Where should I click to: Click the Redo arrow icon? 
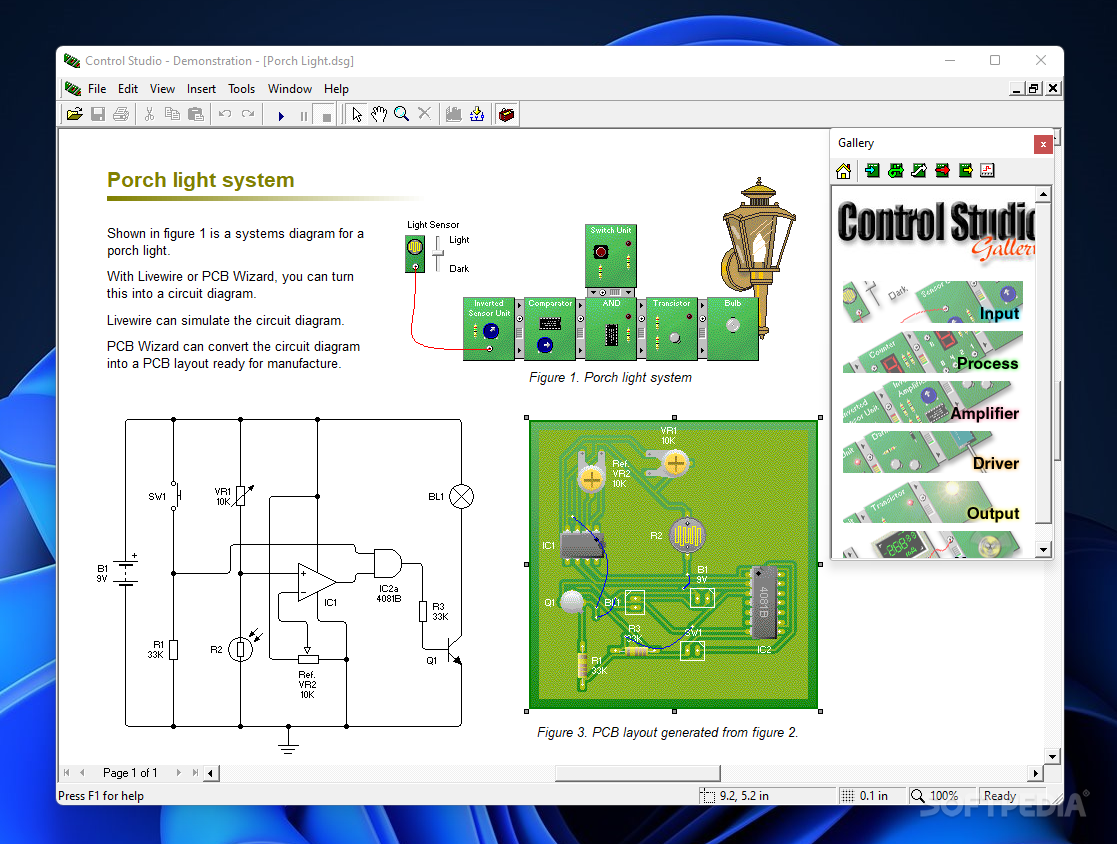tap(248, 114)
